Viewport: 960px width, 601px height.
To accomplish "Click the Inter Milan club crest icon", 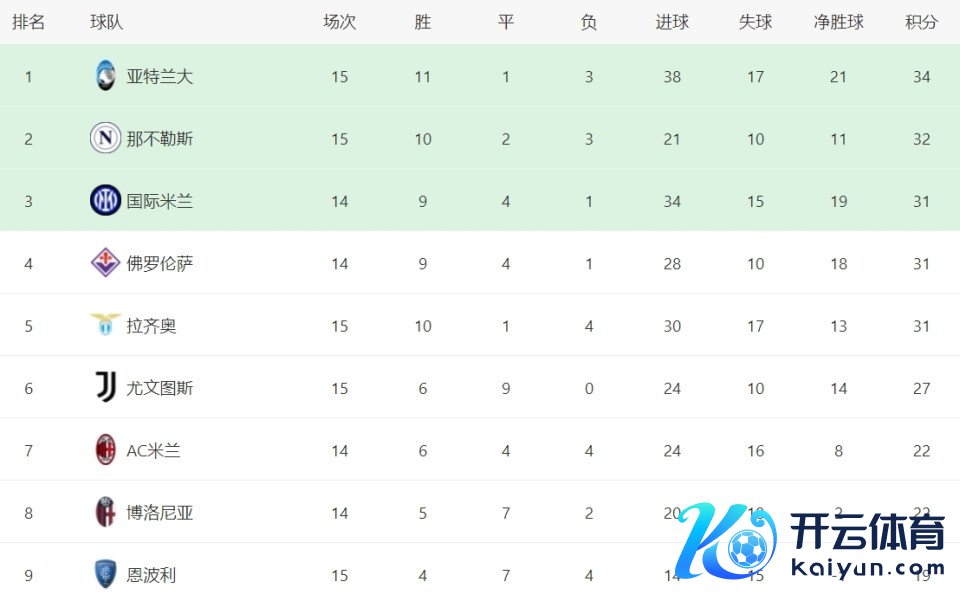I will click(105, 201).
